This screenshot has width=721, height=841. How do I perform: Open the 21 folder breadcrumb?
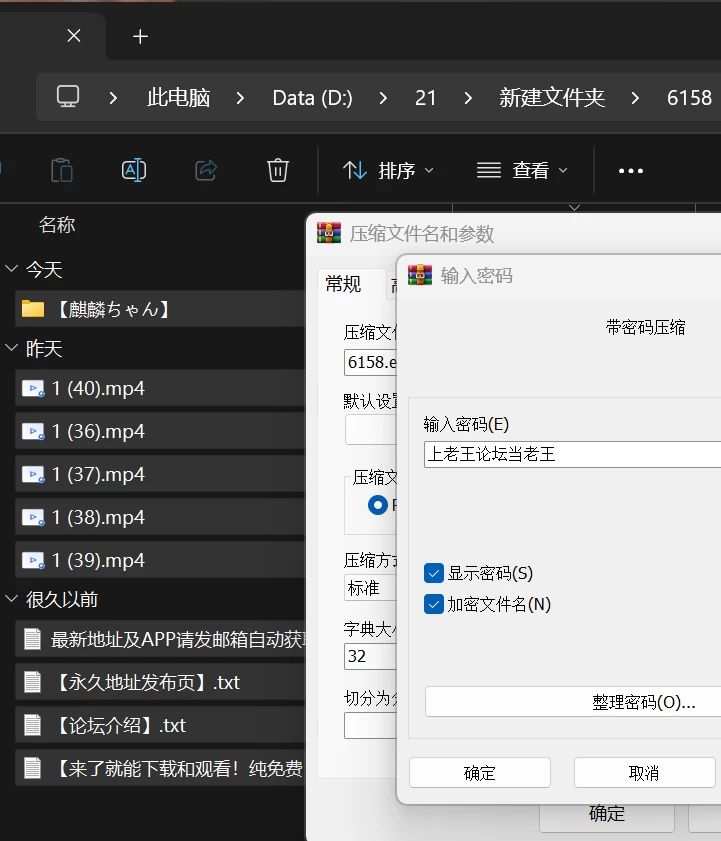coord(425,98)
